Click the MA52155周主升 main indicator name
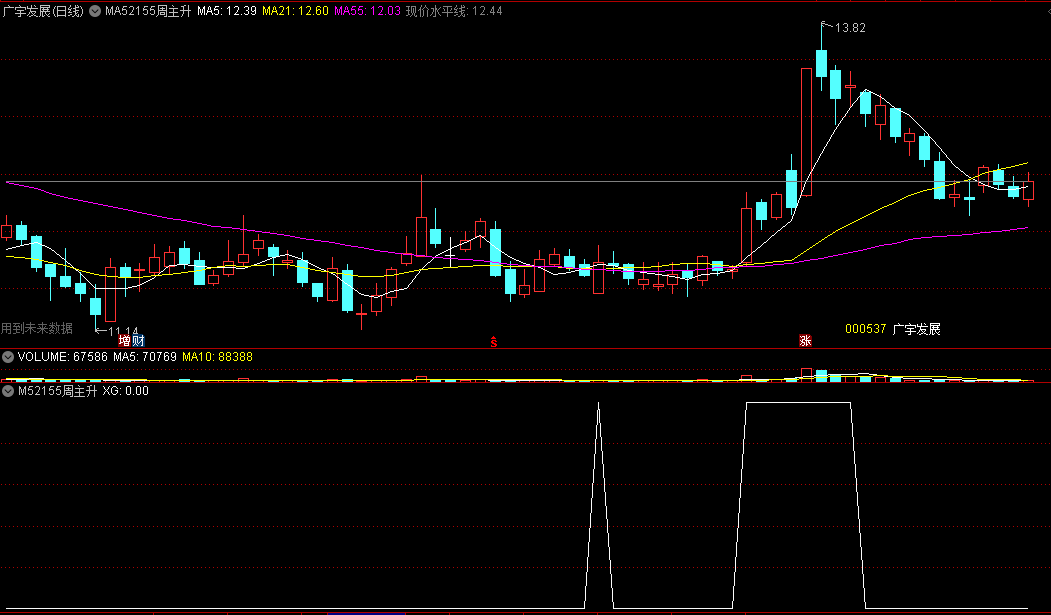The height and width of the screenshot is (615, 1051). point(148,11)
